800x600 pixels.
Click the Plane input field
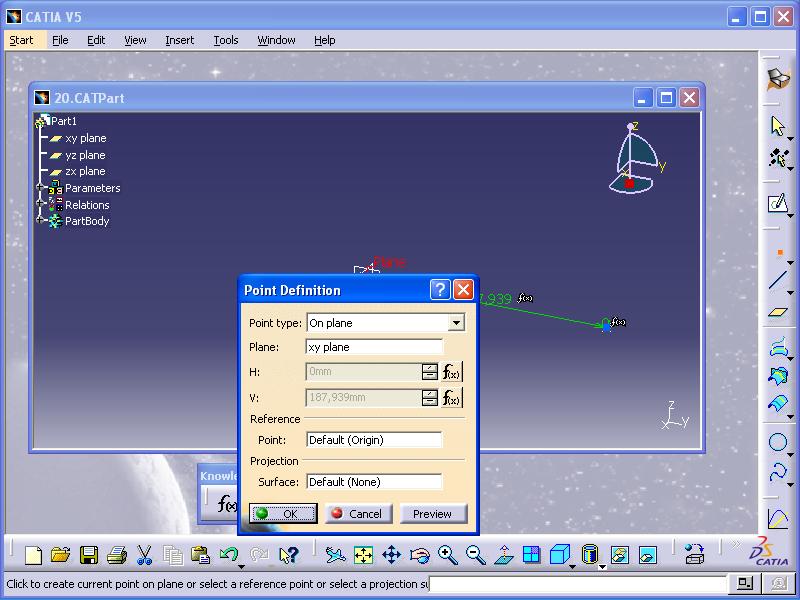click(x=374, y=347)
